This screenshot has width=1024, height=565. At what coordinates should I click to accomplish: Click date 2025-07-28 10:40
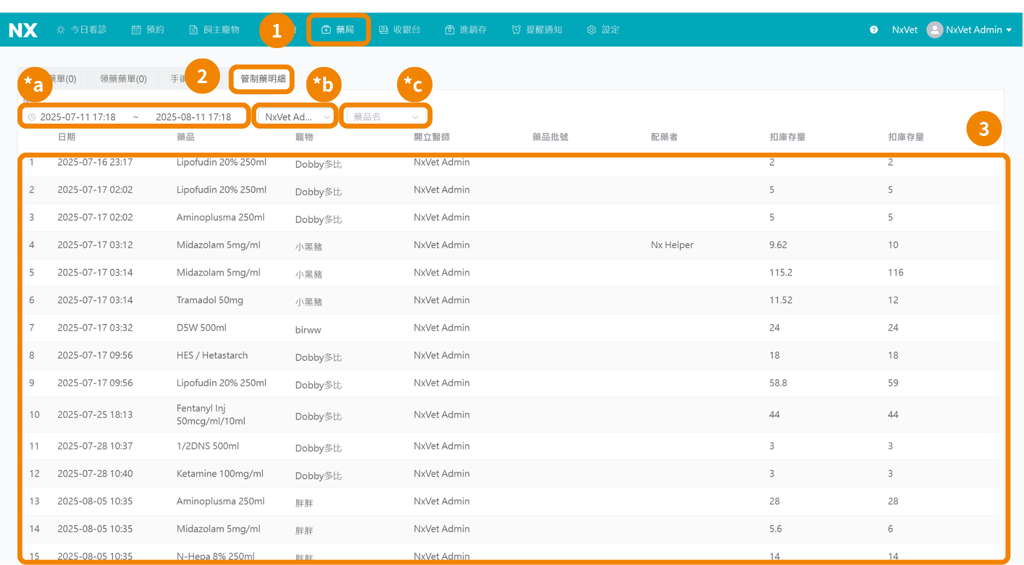coord(95,474)
